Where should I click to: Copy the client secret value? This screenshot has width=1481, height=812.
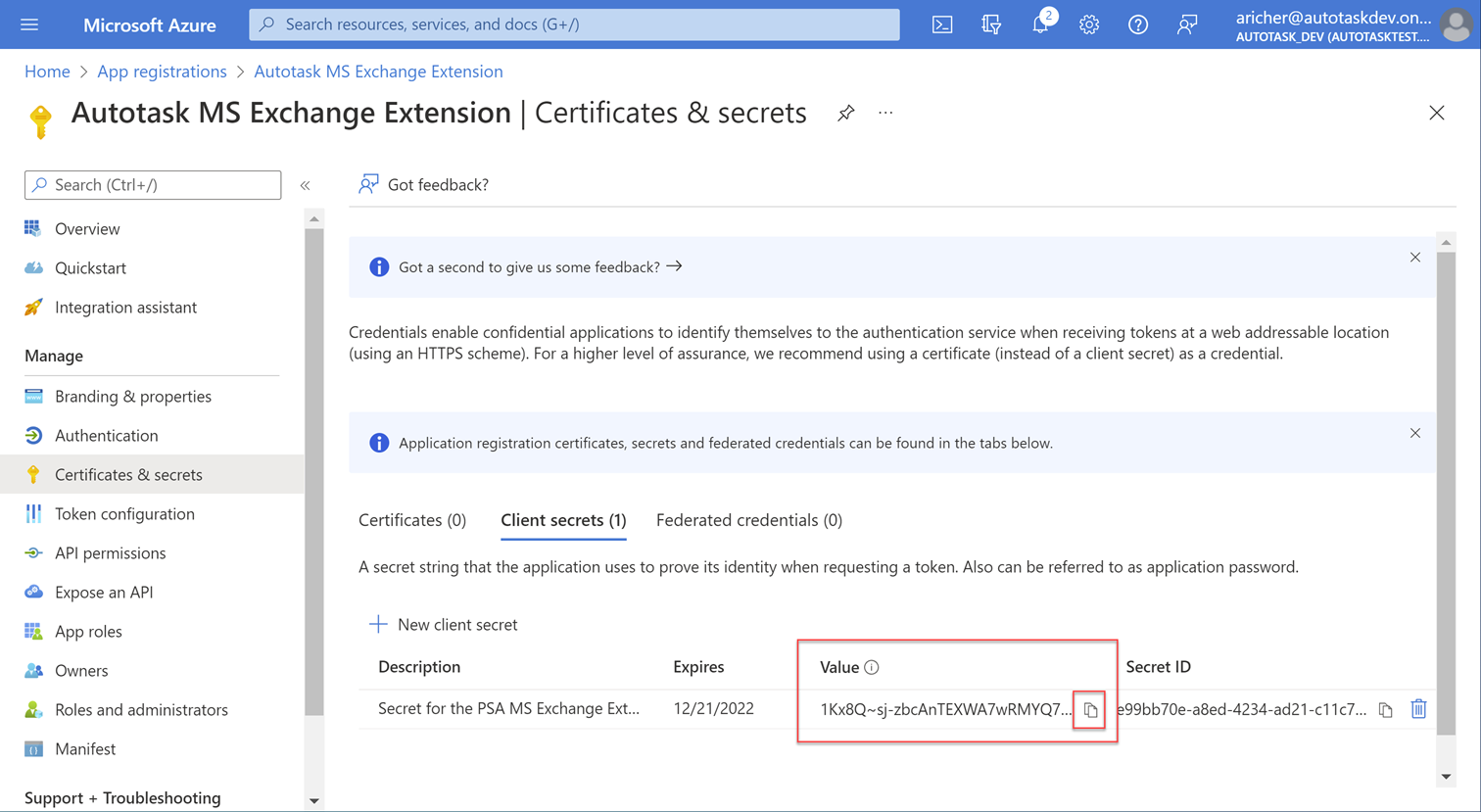point(1090,710)
